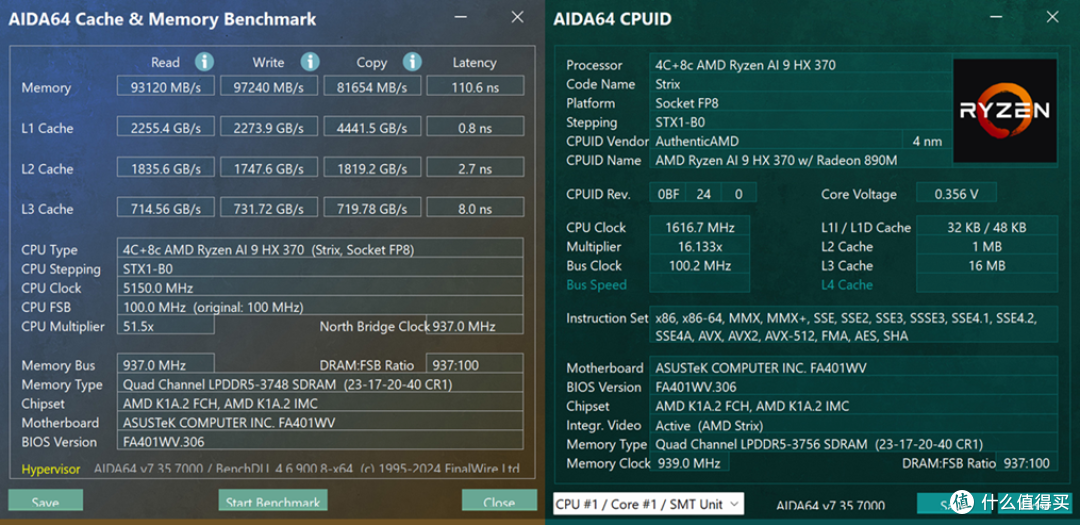Save the Cache & Memory Benchmark results
The height and width of the screenshot is (525, 1080).
point(45,501)
